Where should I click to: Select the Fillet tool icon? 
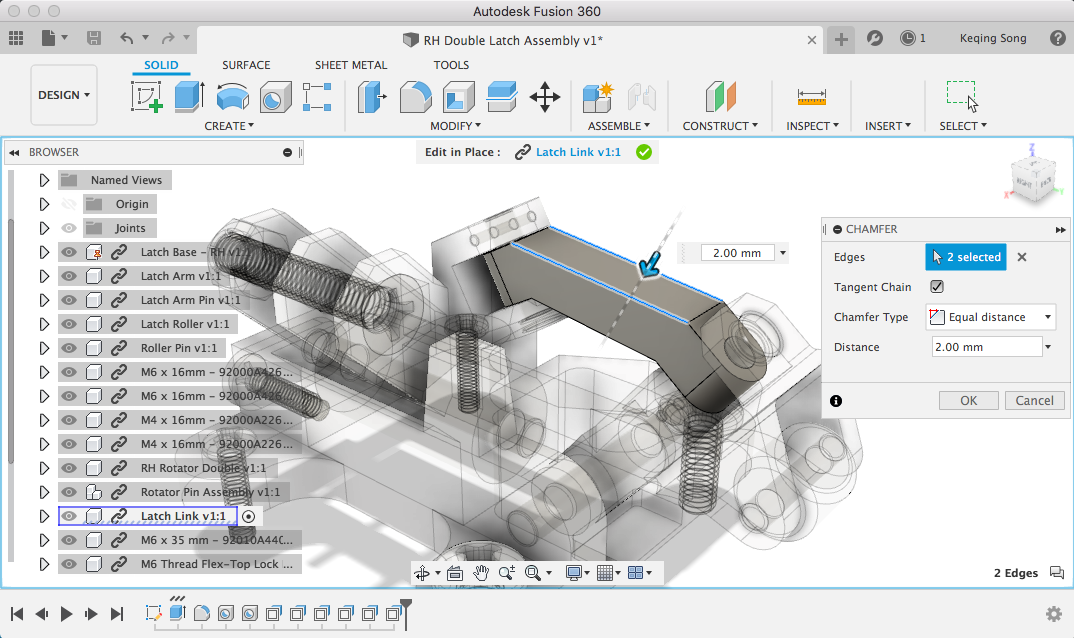(415, 97)
